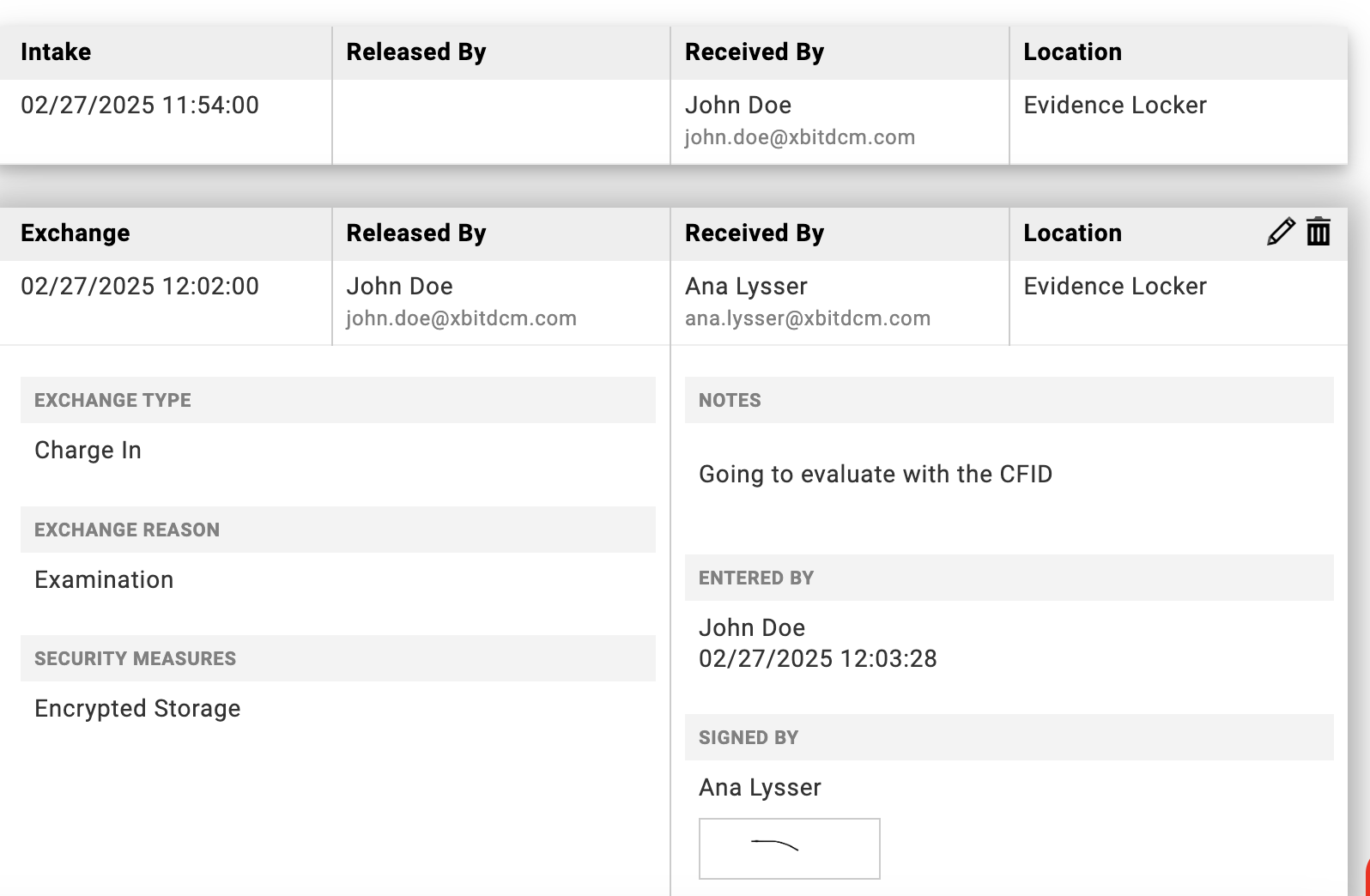Click Released By header in the Exchange table
Screen dimensions: 1370x896
416,233
